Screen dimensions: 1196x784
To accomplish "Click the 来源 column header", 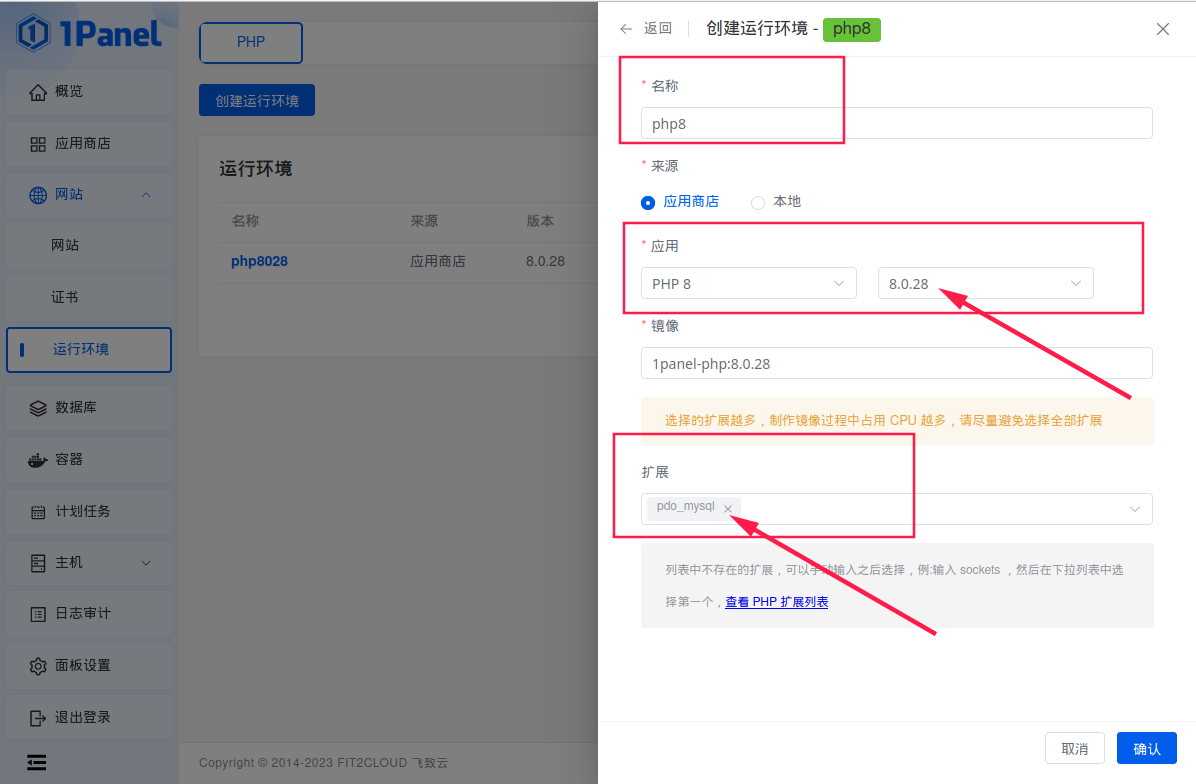I will click(x=424, y=221).
